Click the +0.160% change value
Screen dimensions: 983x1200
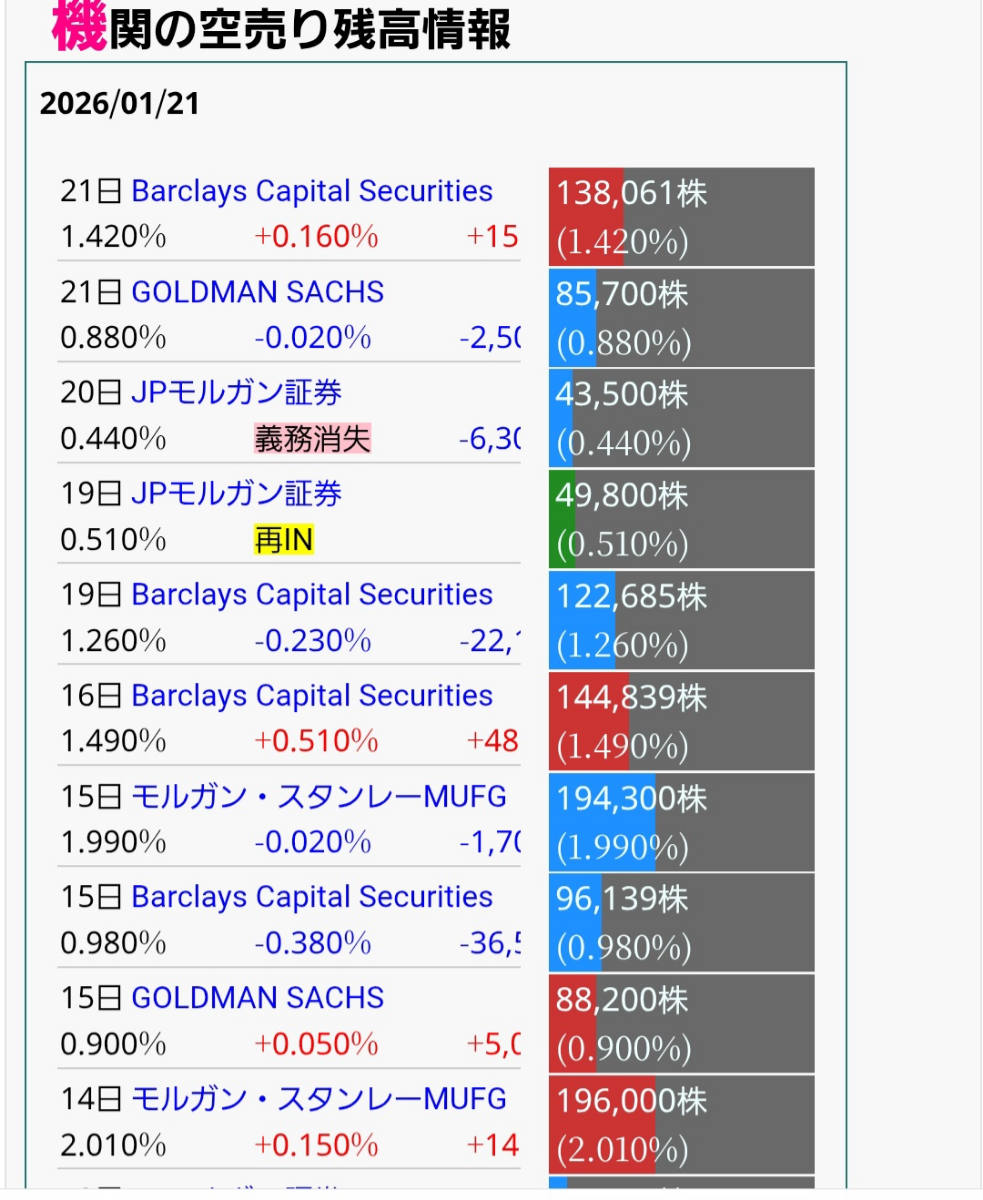[x=316, y=238]
